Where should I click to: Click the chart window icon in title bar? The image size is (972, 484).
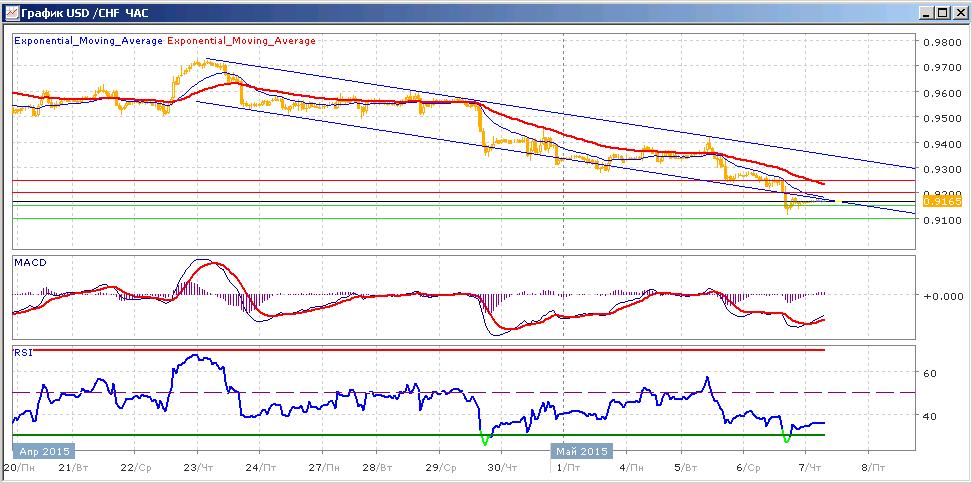(11, 12)
